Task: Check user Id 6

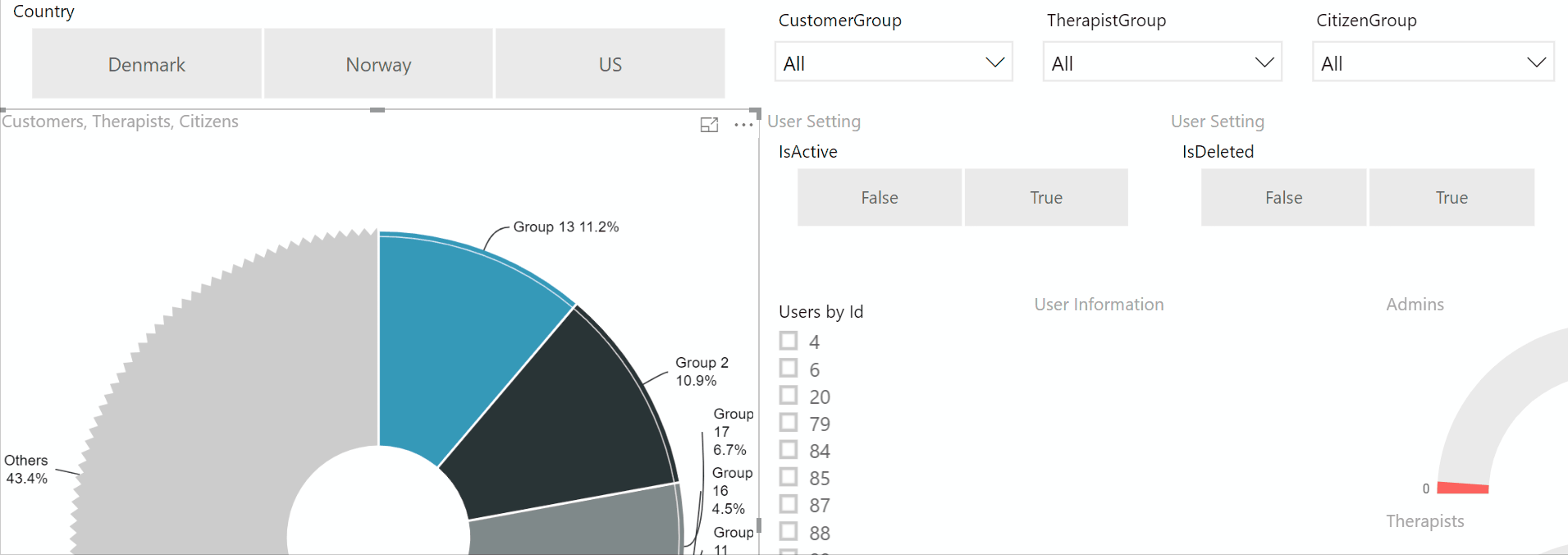Action: pyautogui.click(x=789, y=369)
